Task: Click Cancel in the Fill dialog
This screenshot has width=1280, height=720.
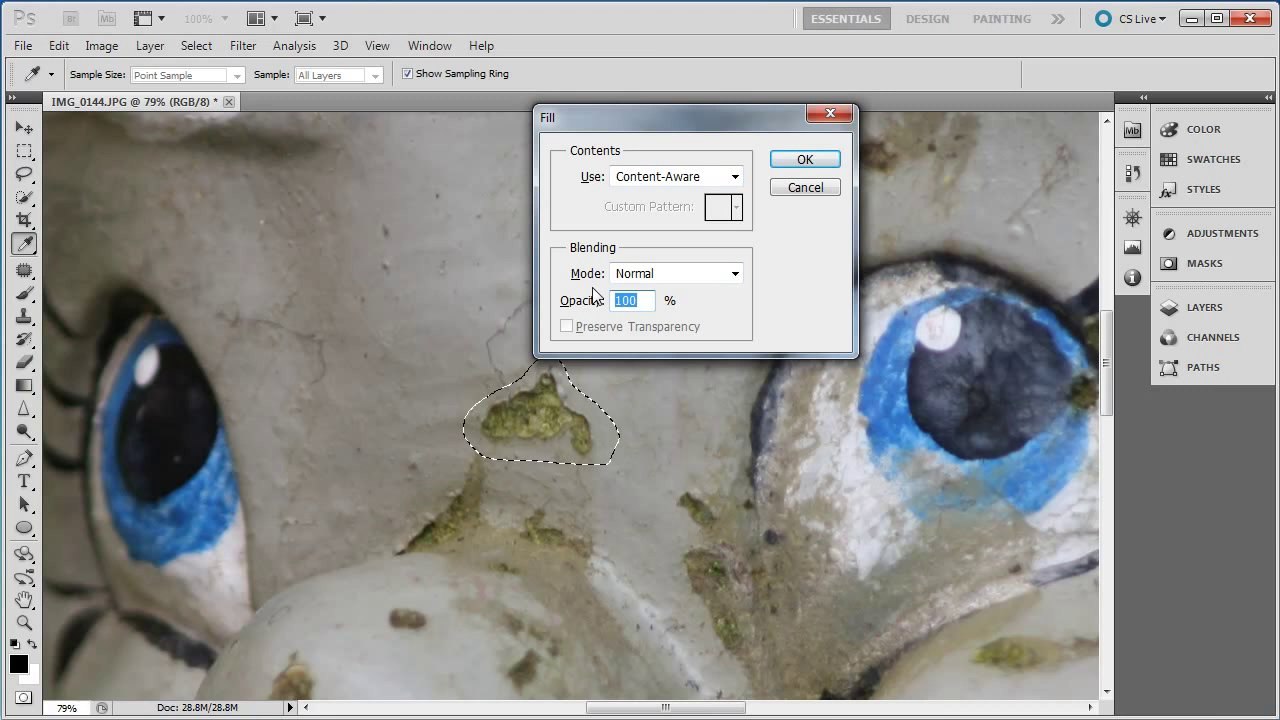Action: coord(805,187)
